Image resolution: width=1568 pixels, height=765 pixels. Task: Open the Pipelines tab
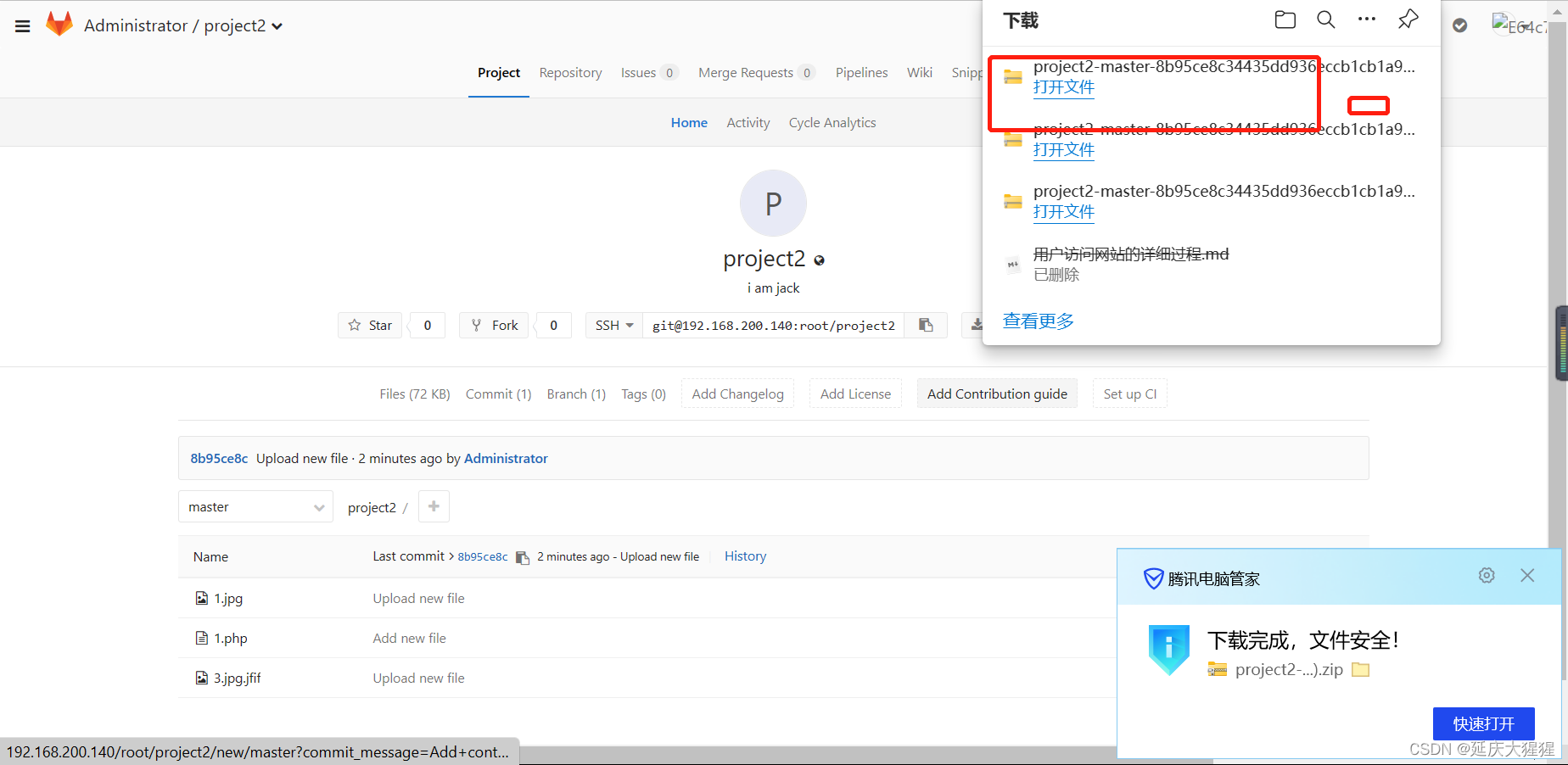[x=862, y=73]
